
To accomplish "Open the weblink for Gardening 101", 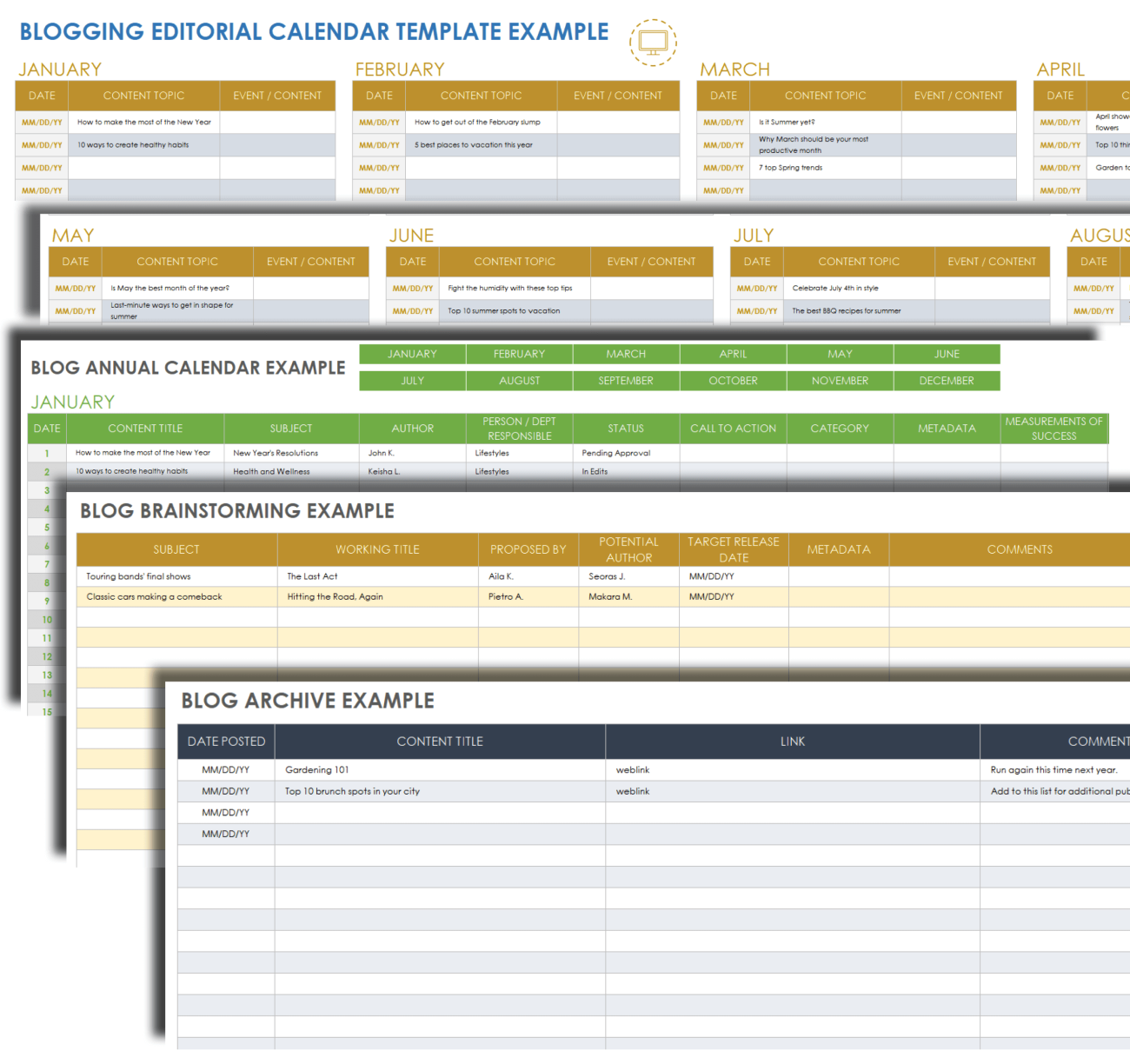I will (x=633, y=770).
